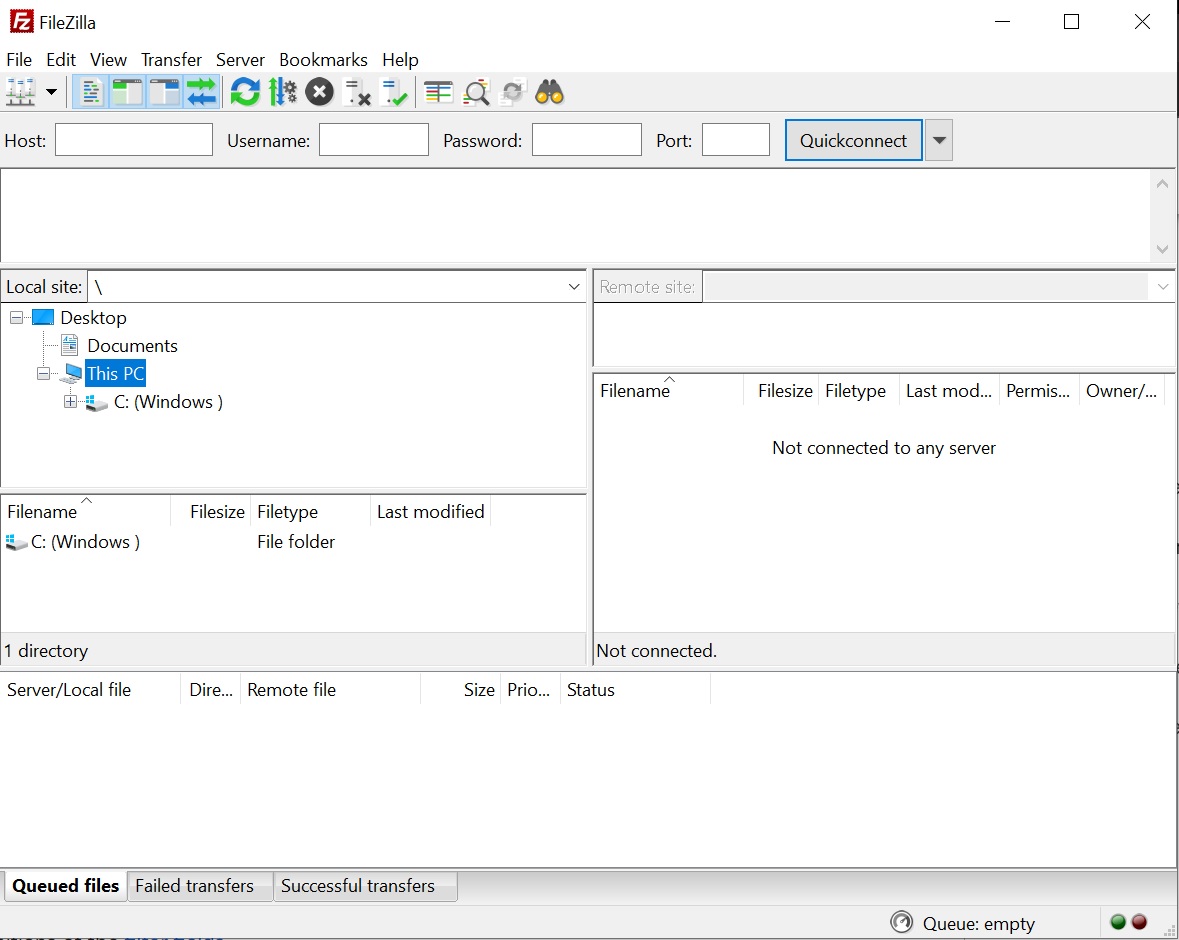Sort local list by Filename column
The height and width of the screenshot is (940, 1179).
pyautogui.click(x=86, y=511)
